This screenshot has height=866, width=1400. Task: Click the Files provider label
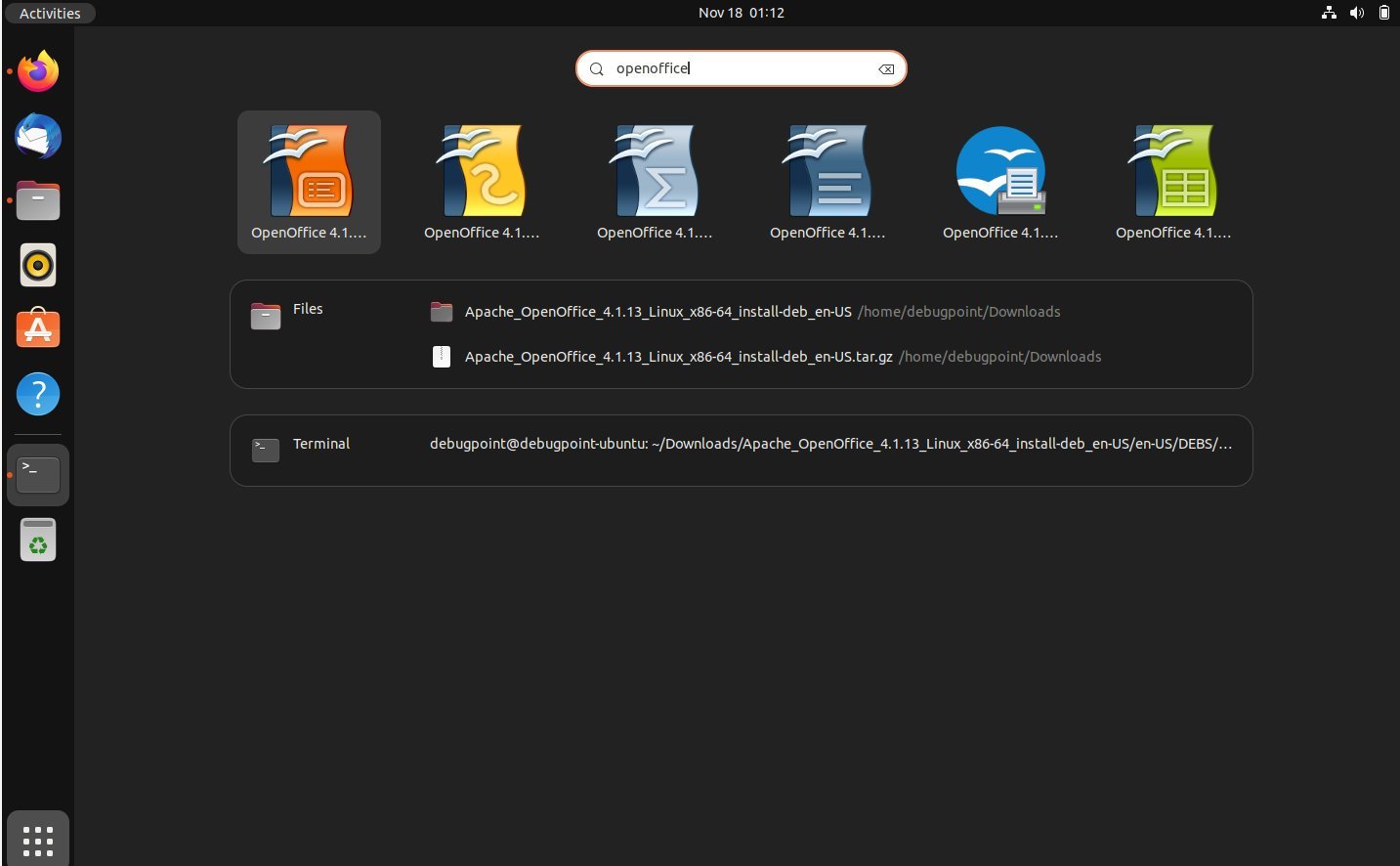click(308, 309)
